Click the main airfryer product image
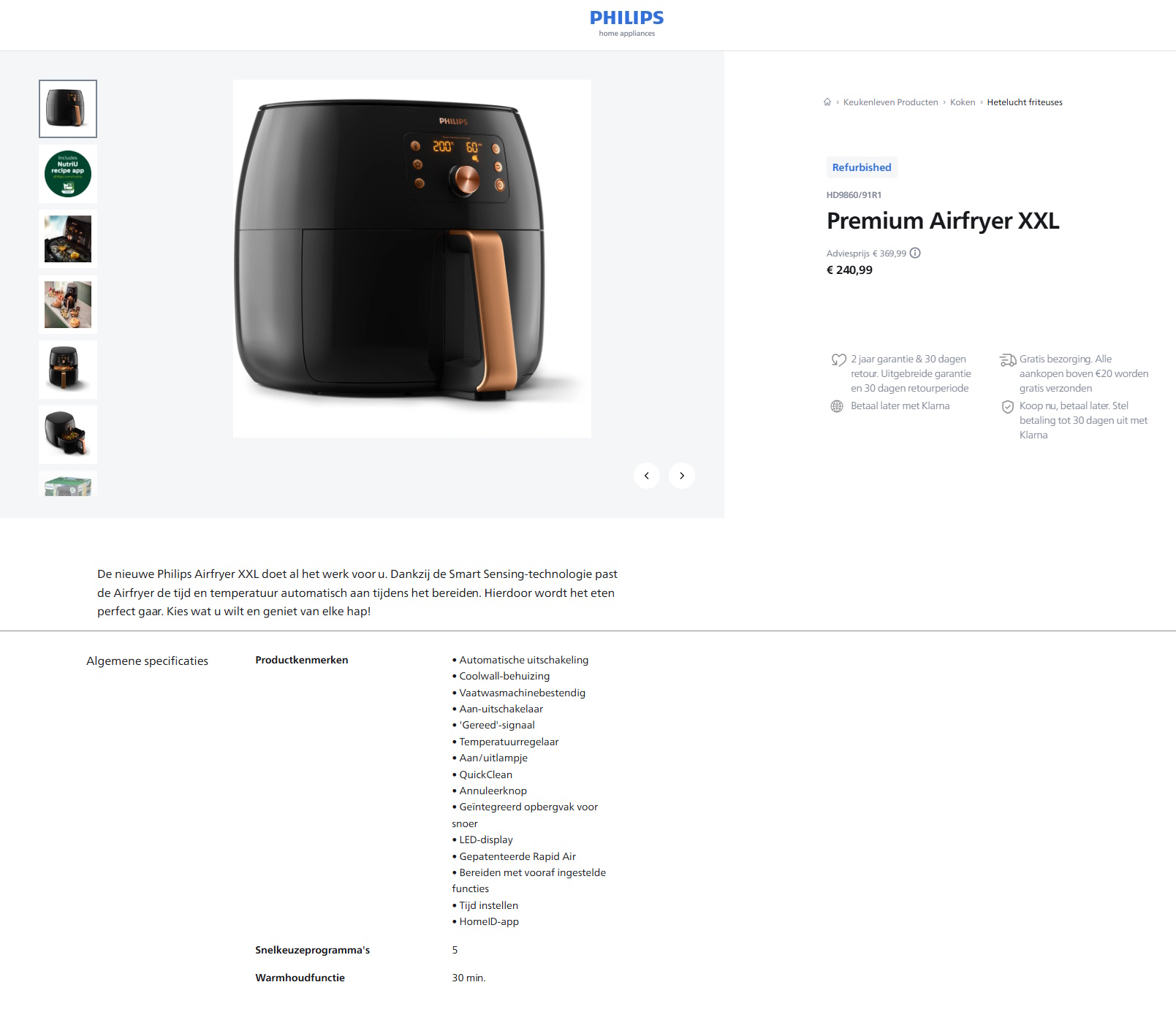The height and width of the screenshot is (1020, 1176). point(412,259)
